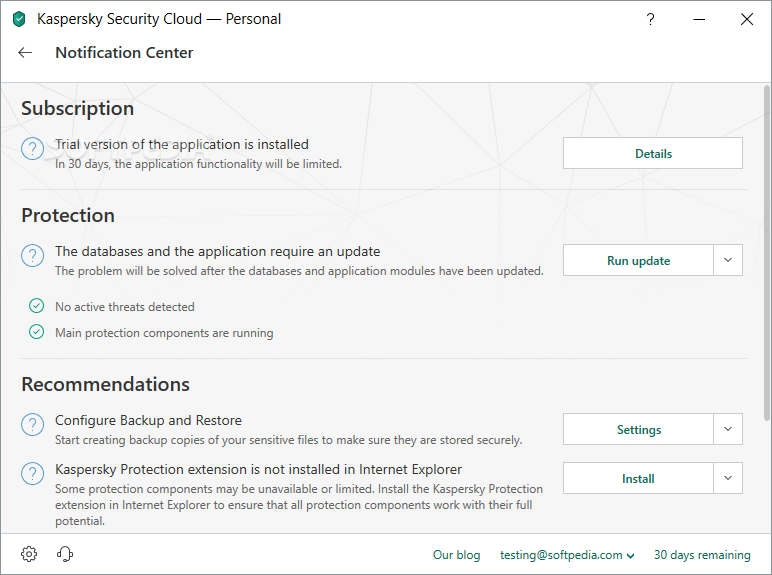The height and width of the screenshot is (575, 772).
Task: Open help via the question mark icon
Action: [650, 19]
